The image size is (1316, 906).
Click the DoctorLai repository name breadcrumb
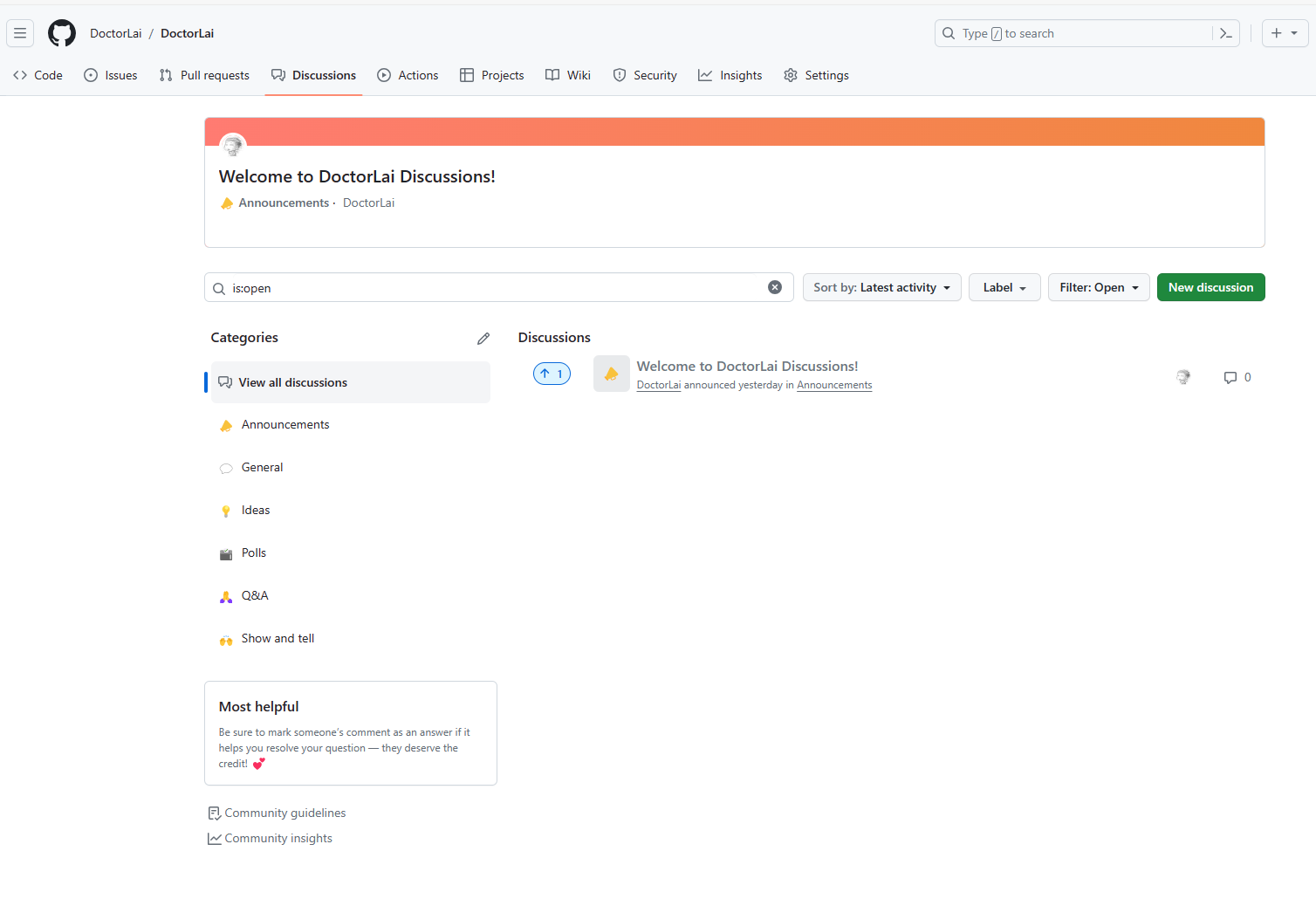[188, 33]
